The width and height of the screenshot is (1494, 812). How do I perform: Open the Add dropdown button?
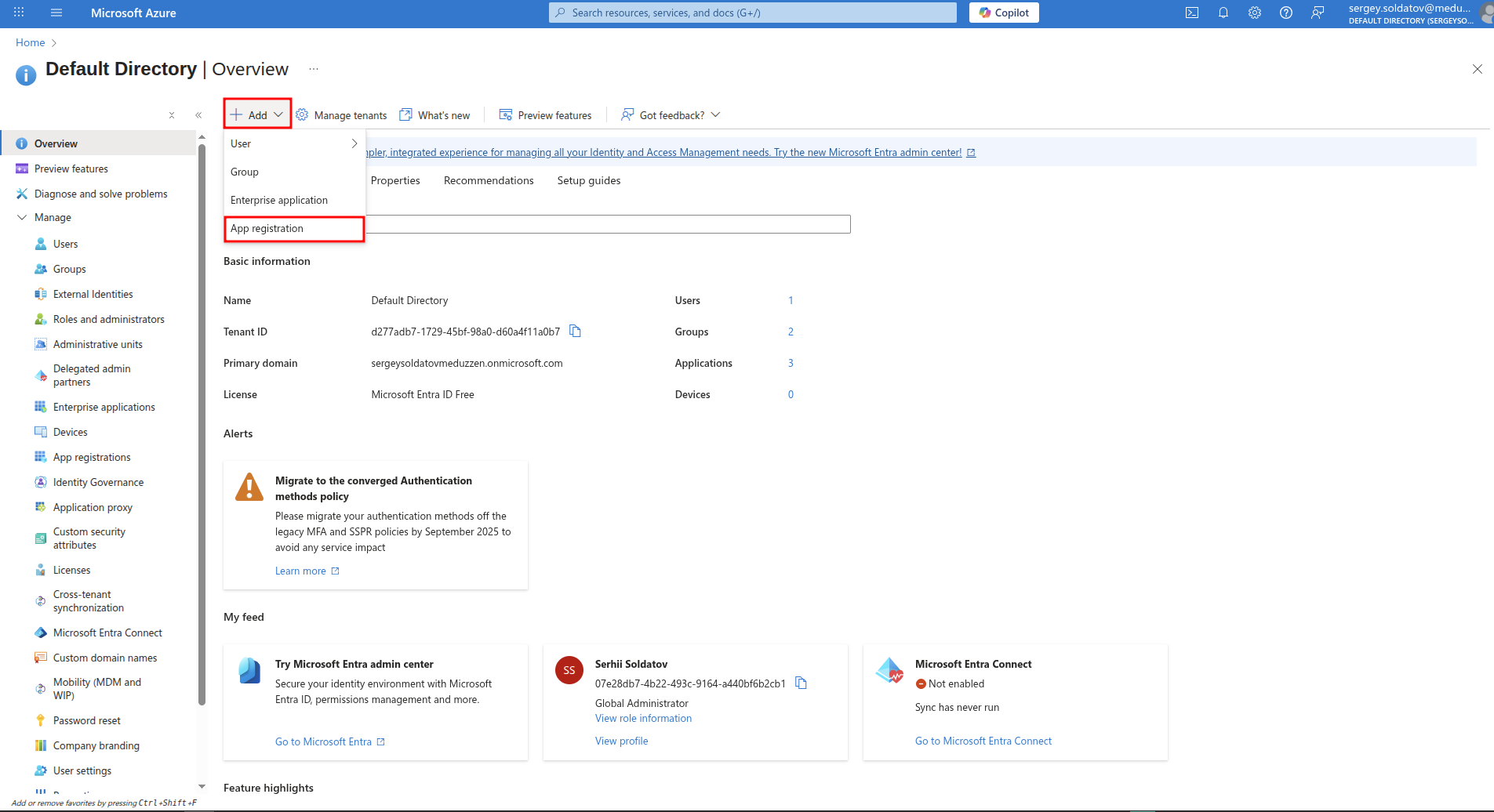(257, 114)
